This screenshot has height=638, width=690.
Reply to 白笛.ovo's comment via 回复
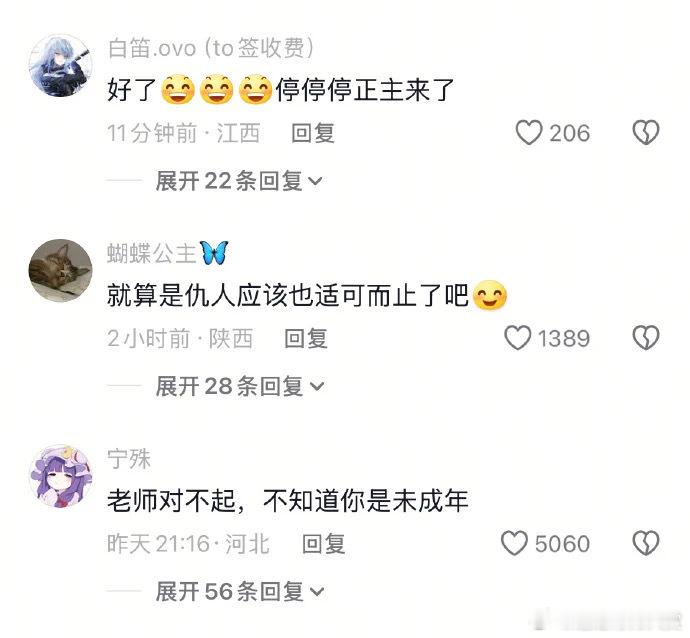[x=313, y=133]
